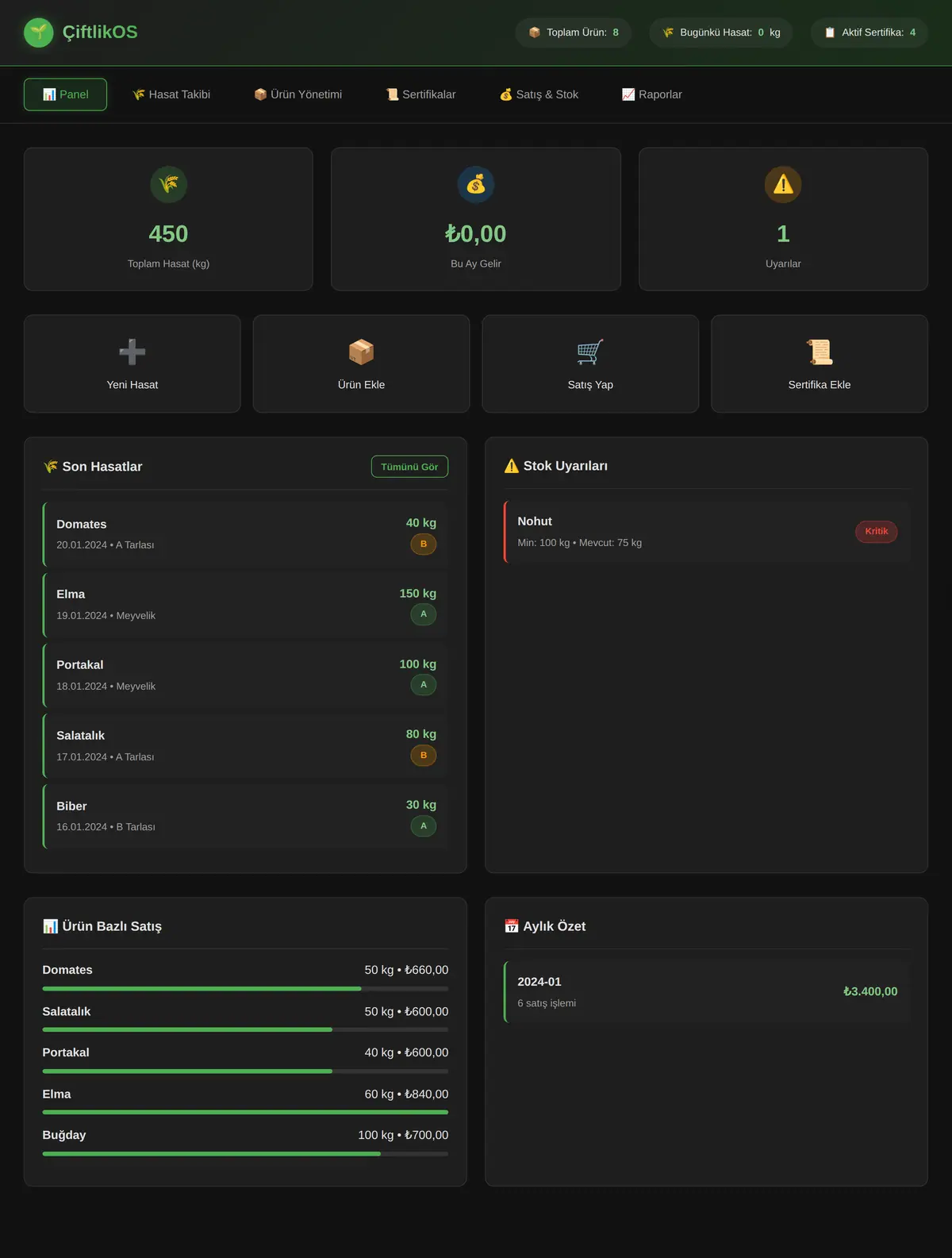Click the calendar icon in Aylık Özet heading

click(x=512, y=926)
